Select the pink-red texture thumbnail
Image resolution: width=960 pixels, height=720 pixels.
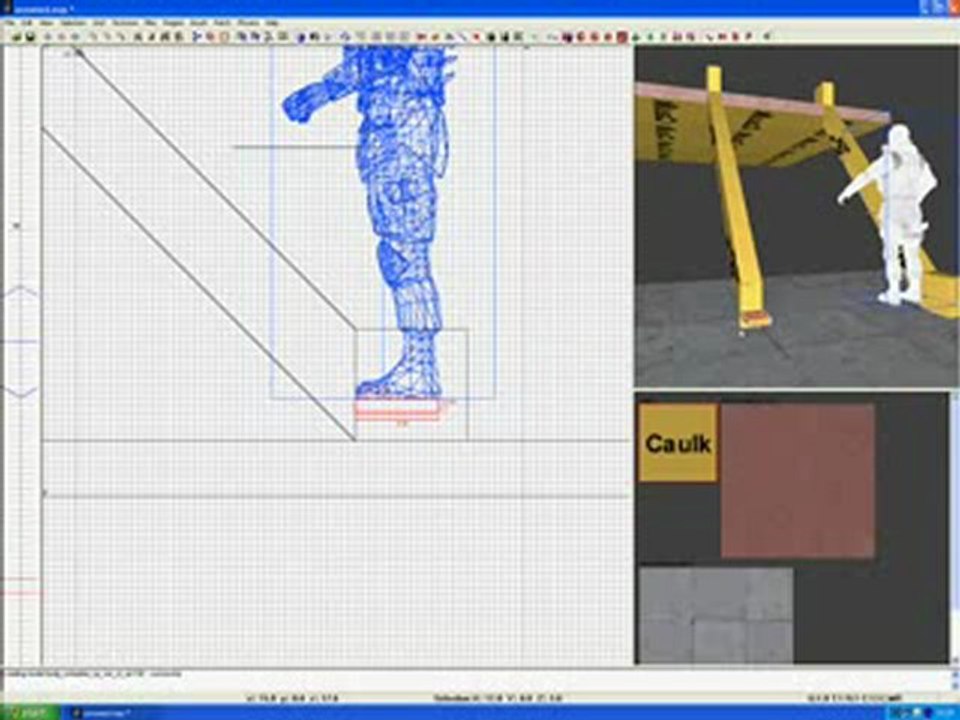pyautogui.click(x=798, y=481)
